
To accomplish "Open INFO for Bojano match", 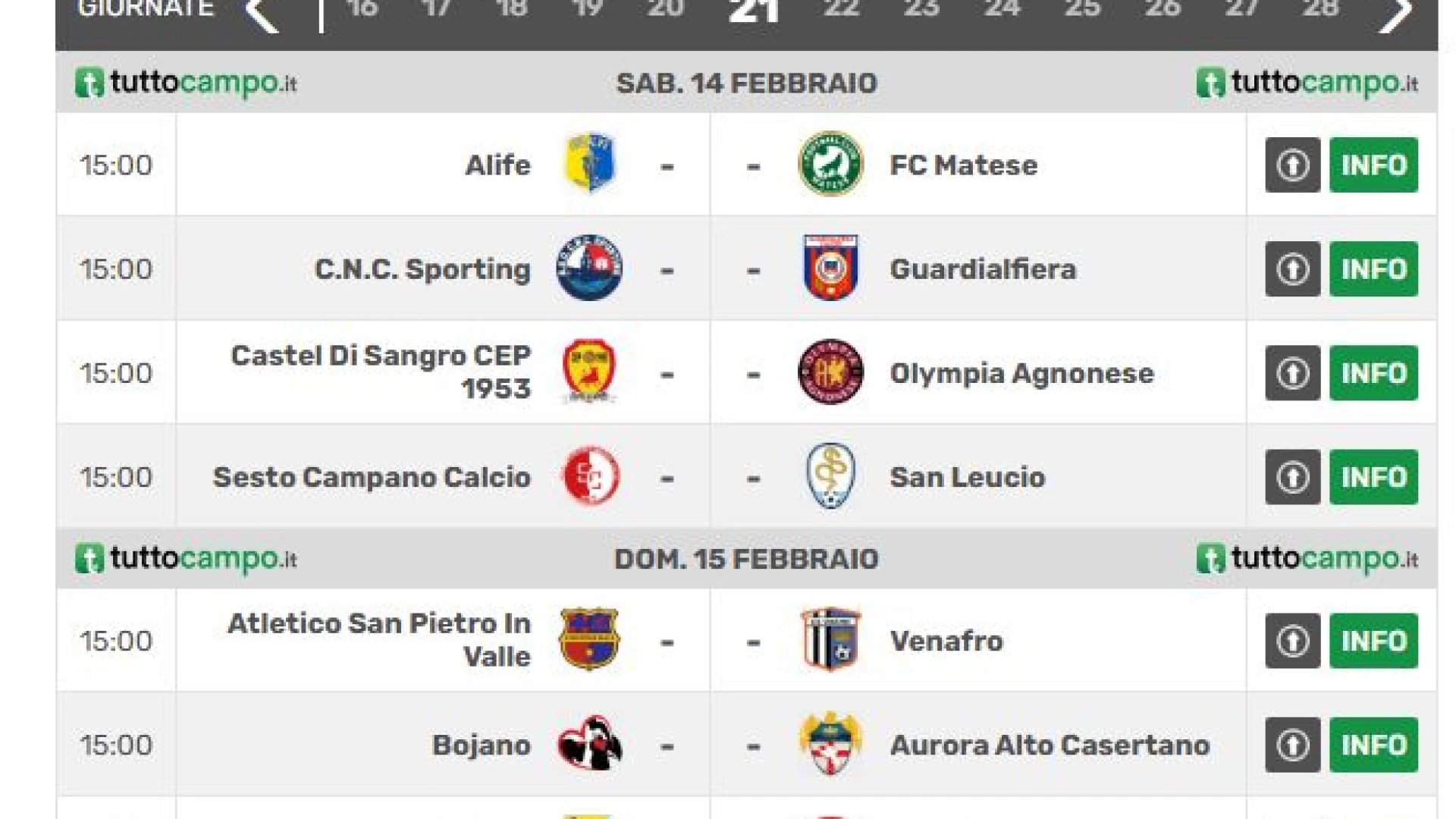I will coord(1373,745).
